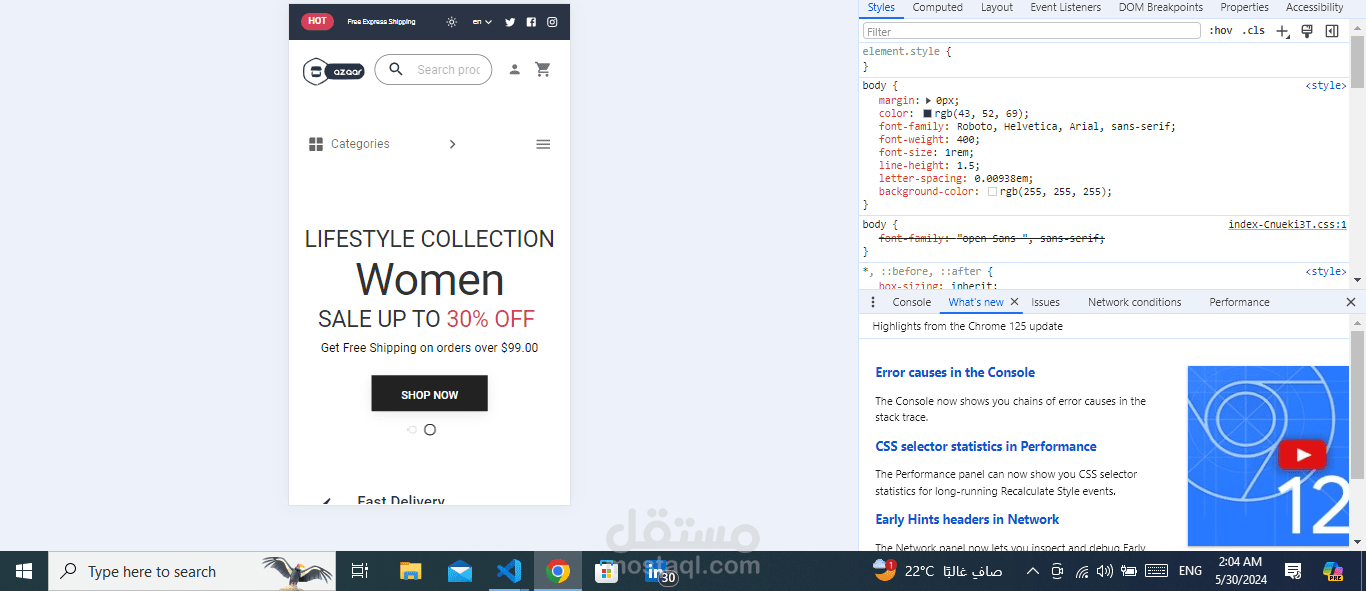Open the Twitter social link icon
This screenshot has height=591, width=1366.
point(510,21)
